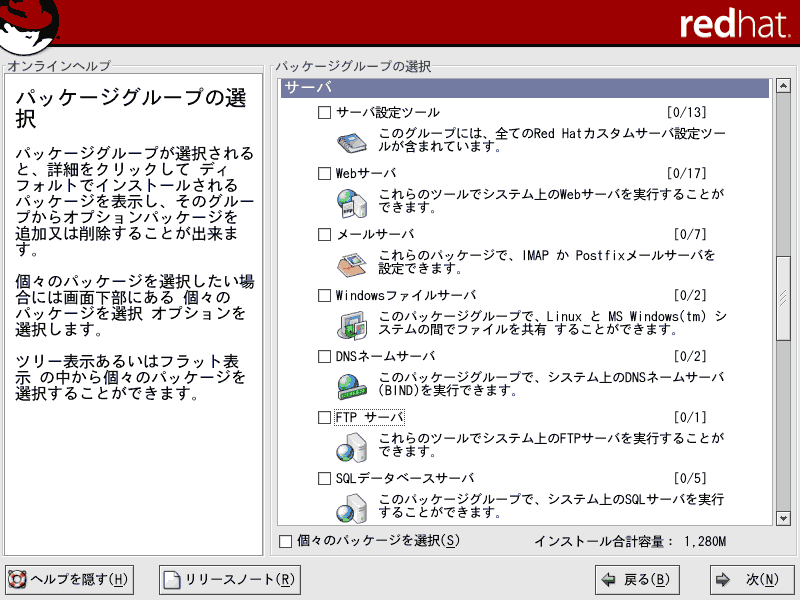Check the FTP サーバ checkbox

[x=324, y=417]
